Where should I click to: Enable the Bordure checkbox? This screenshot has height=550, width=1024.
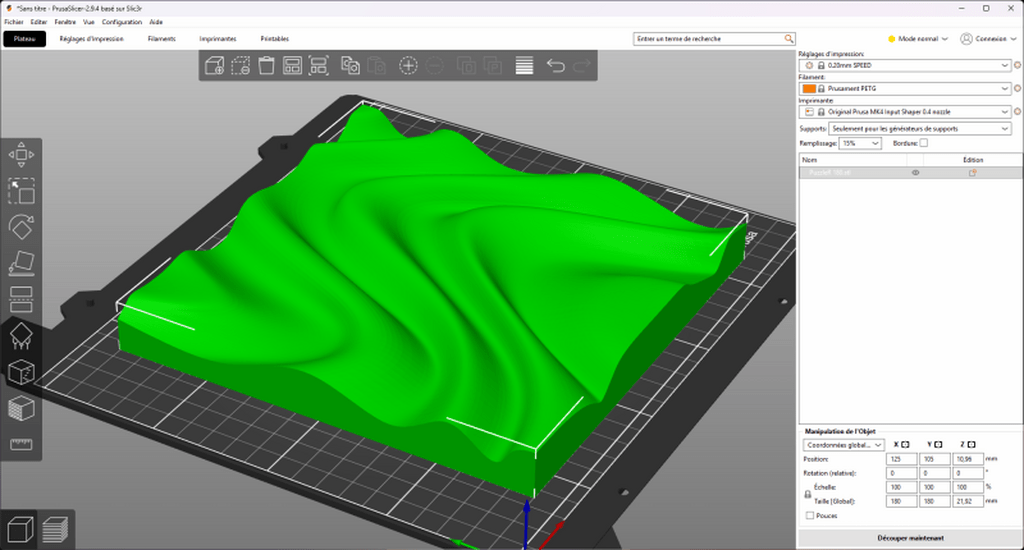(x=923, y=143)
